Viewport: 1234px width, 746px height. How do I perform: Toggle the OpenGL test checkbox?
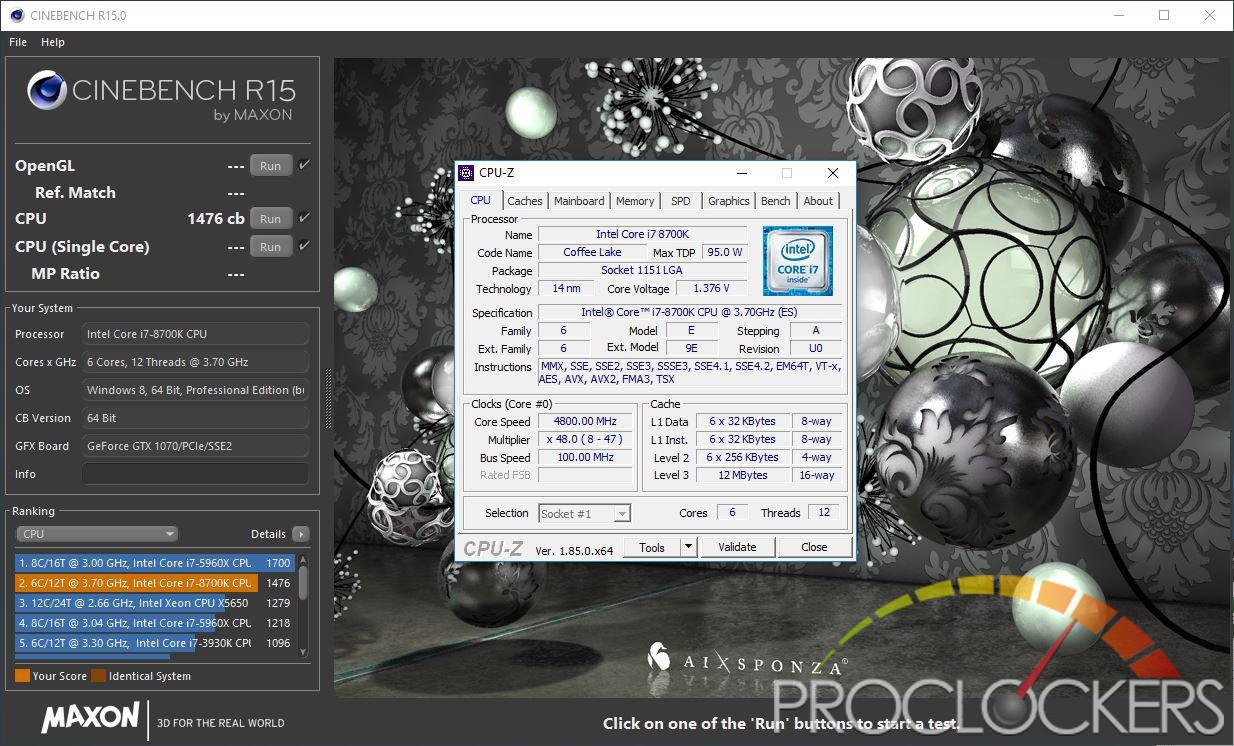coord(304,165)
